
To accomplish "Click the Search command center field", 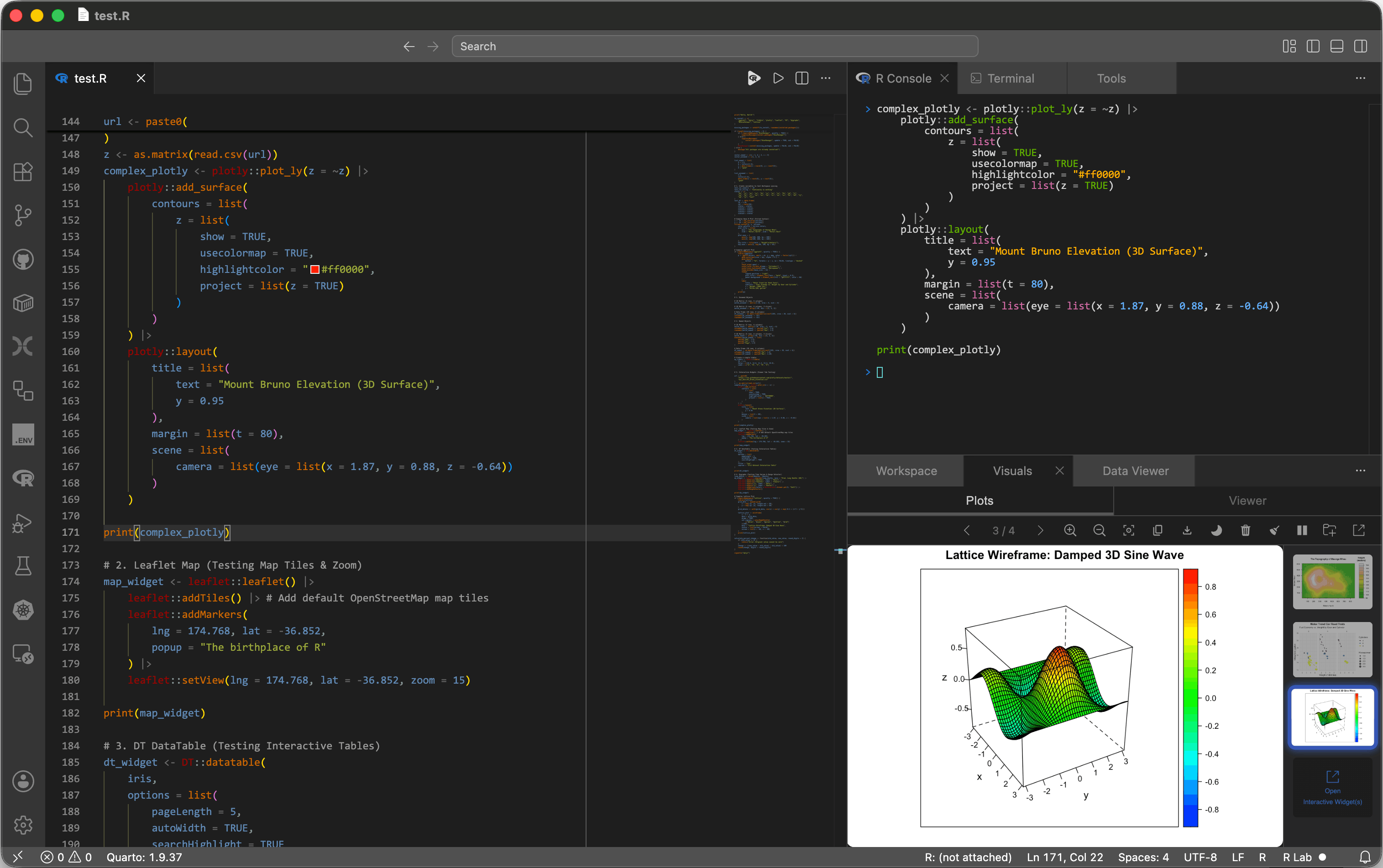I will pos(715,47).
